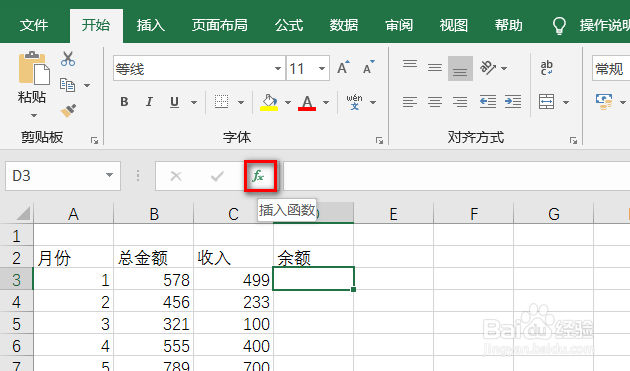630x371 pixels.
Task: Increase font size with larger A
Action: 344,68
